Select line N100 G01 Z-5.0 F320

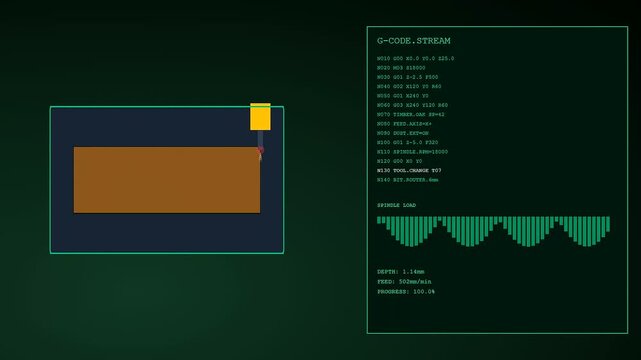(408, 143)
